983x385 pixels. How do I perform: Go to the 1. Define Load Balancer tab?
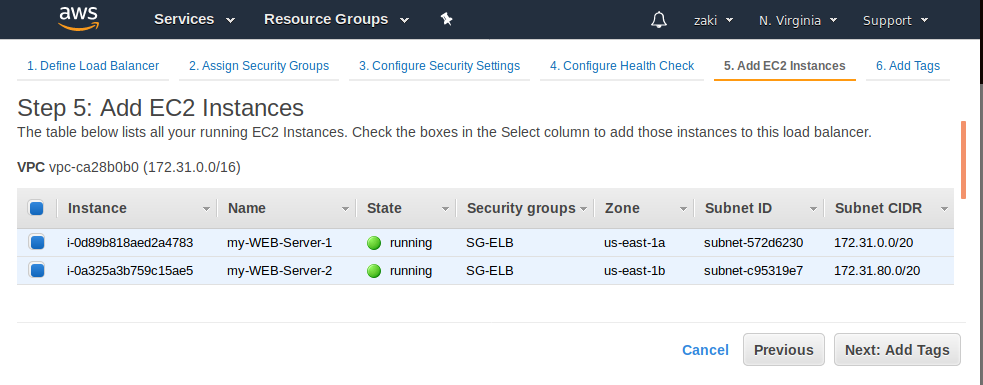[x=93, y=66]
